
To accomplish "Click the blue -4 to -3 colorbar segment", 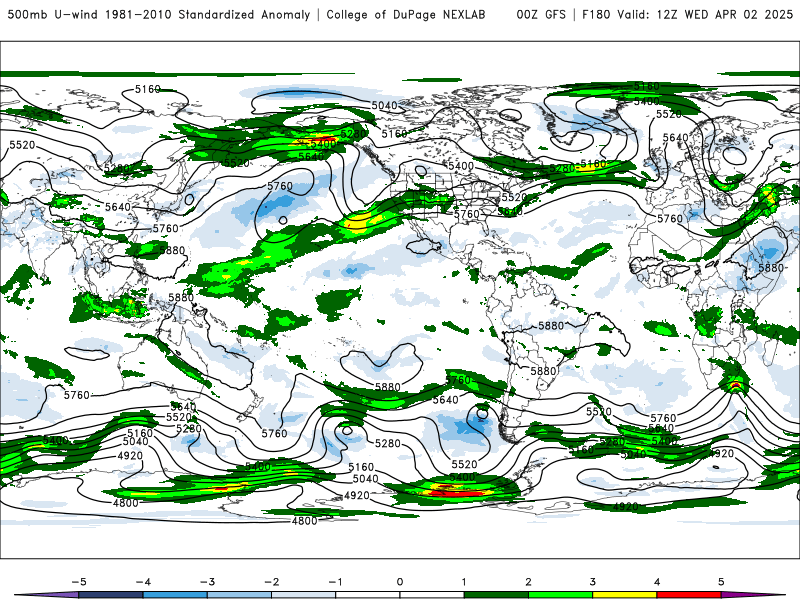I will pos(175,595).
